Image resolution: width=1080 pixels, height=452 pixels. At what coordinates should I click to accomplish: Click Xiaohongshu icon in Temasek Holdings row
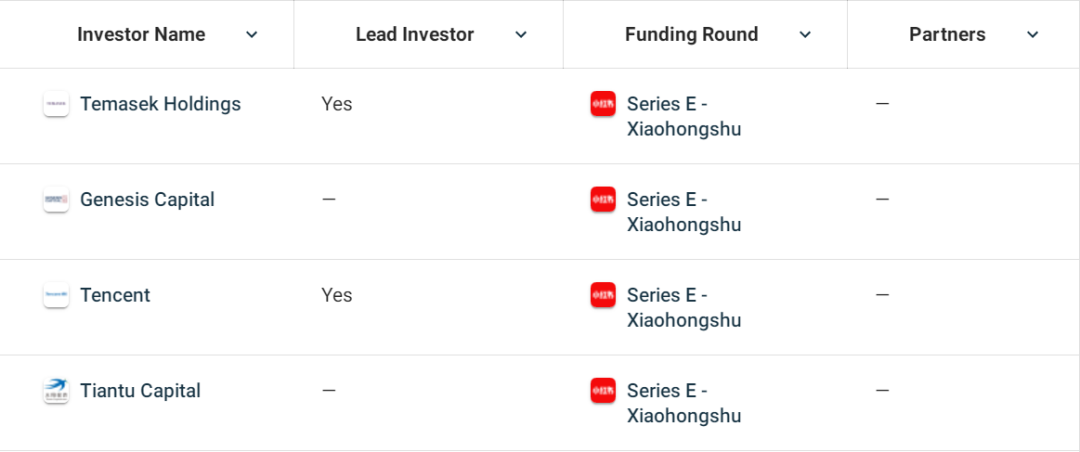[x=603, y=104]
